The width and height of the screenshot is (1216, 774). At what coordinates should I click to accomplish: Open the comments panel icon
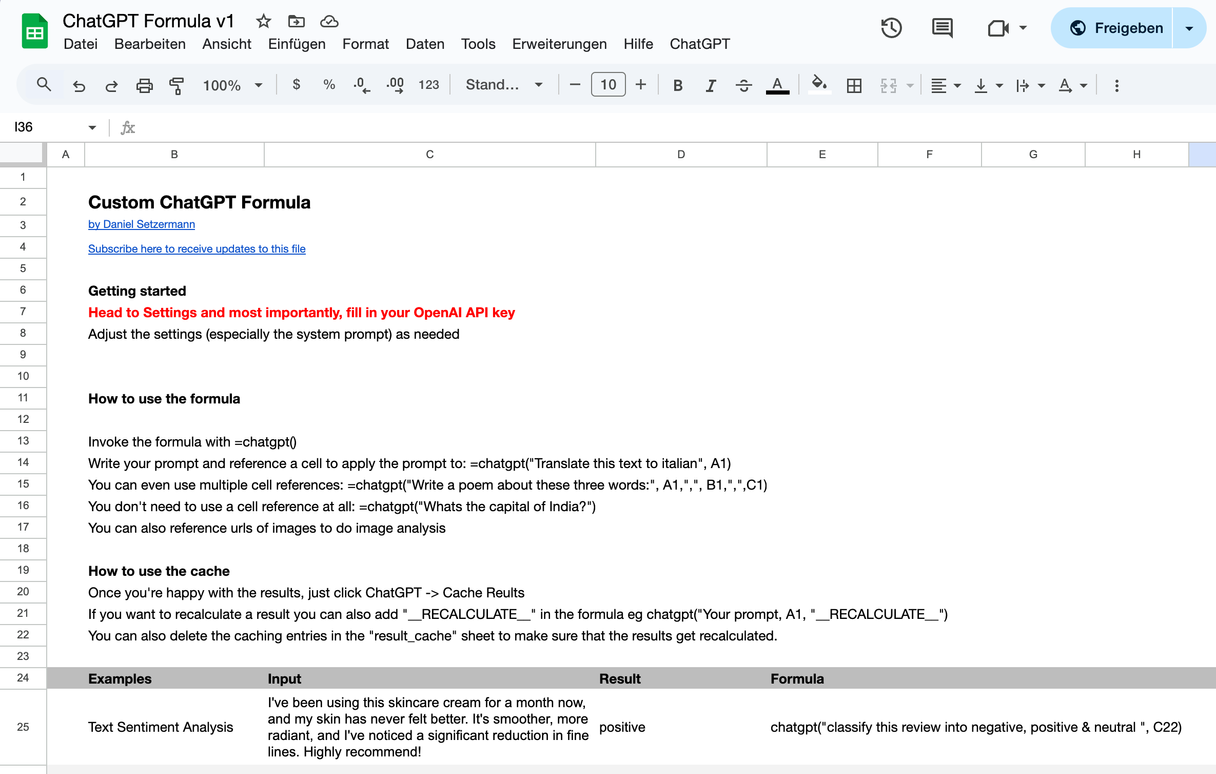(942, 28)
